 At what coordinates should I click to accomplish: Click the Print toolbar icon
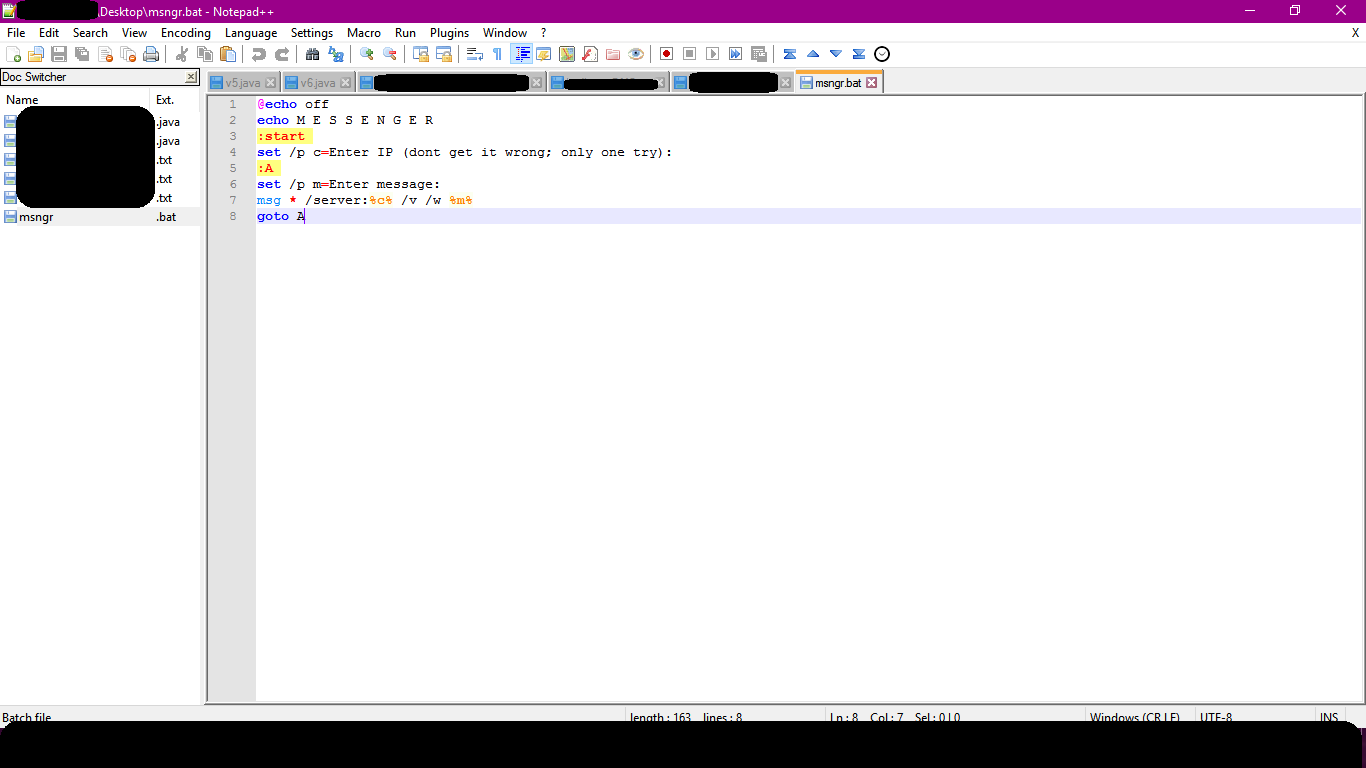point(151,53)
